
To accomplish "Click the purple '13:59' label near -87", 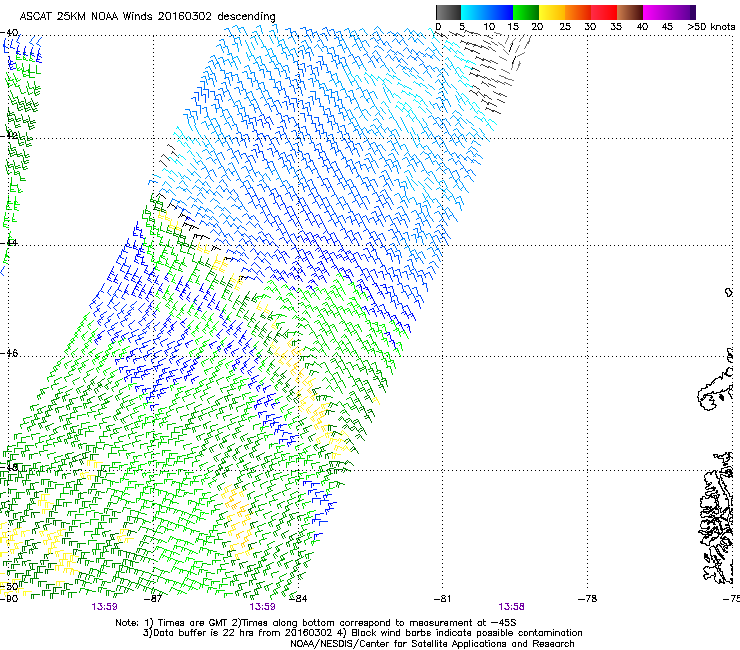I will (x=104, y=607).
